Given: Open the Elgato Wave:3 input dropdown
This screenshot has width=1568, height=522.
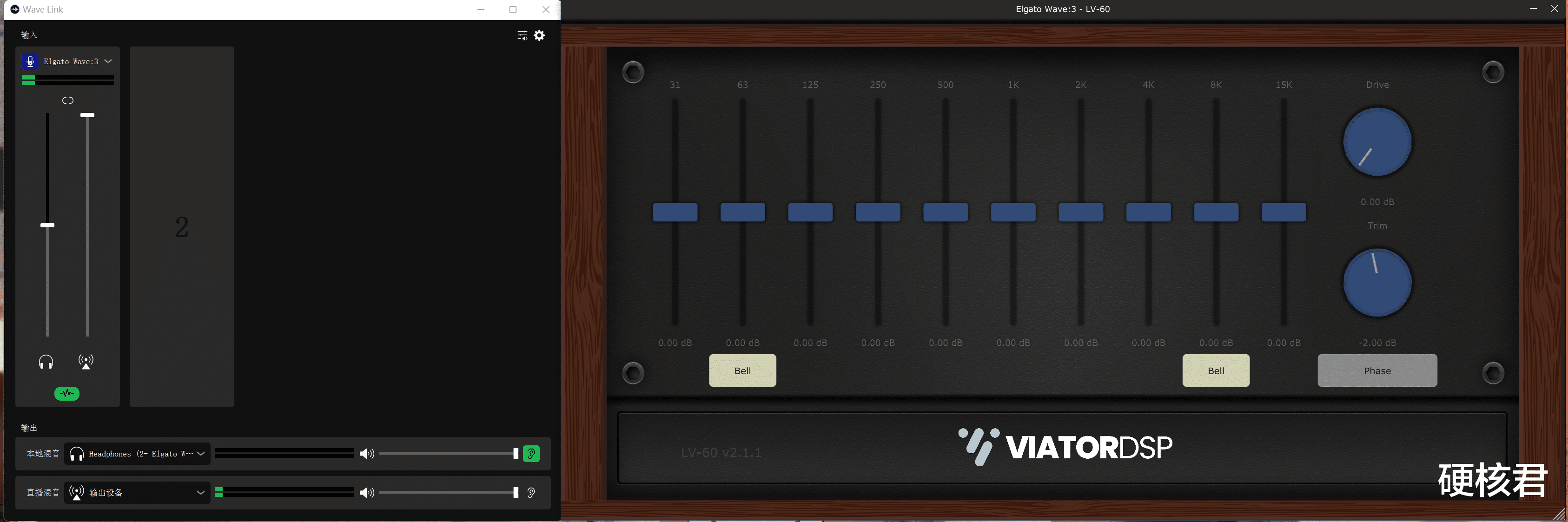Looking at the screenshot, I should (108, 61).
